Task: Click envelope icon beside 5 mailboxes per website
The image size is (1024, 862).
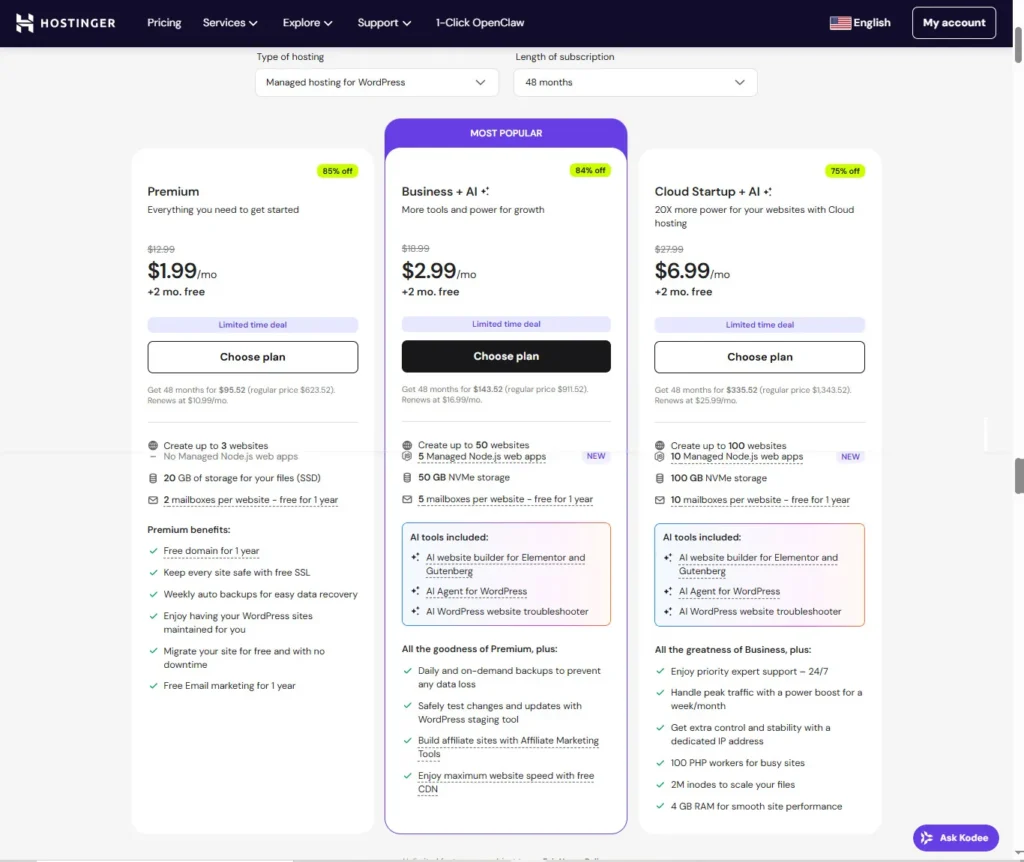Action: click(407, 499)
